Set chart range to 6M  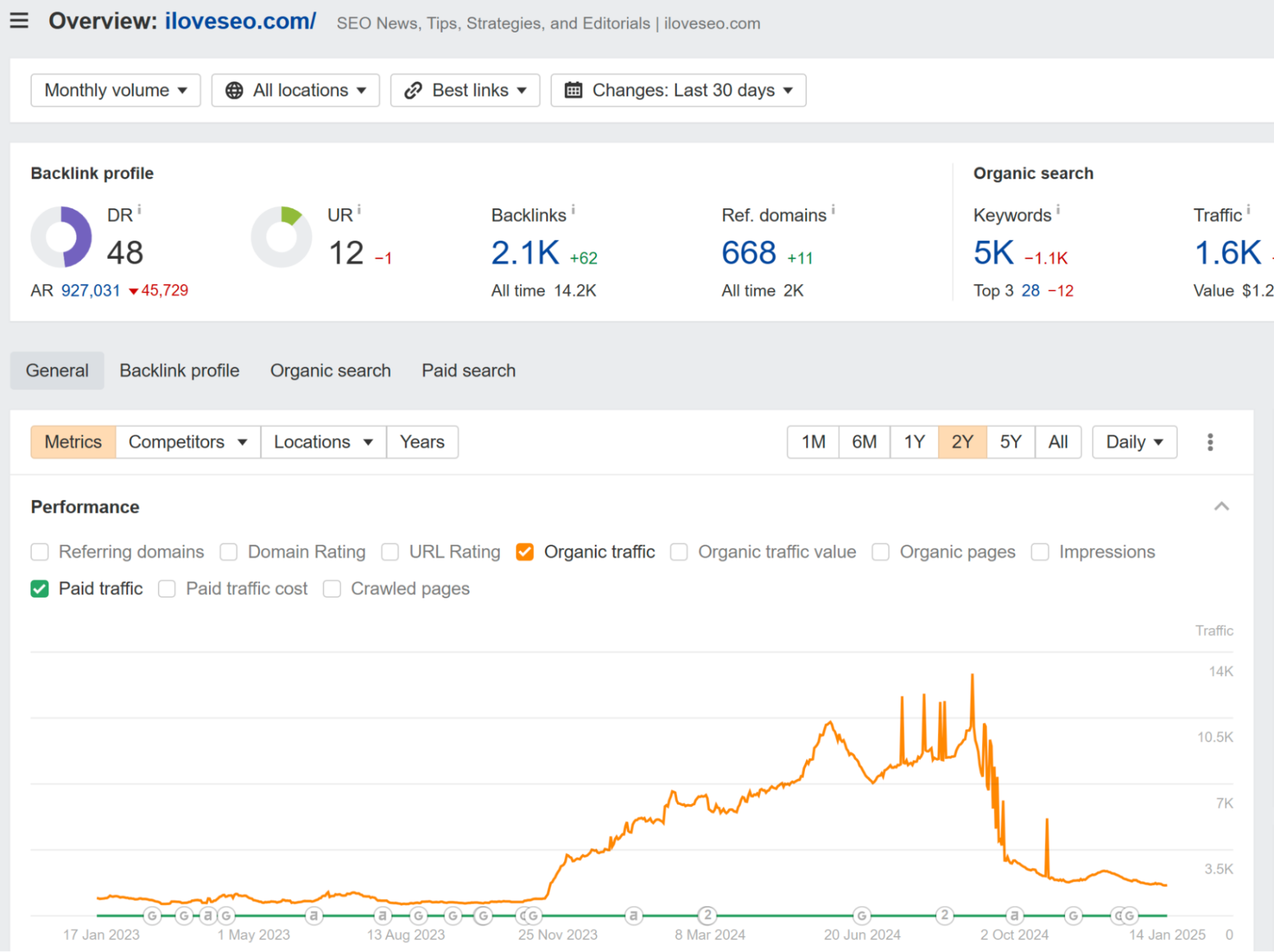coord(865,442)
